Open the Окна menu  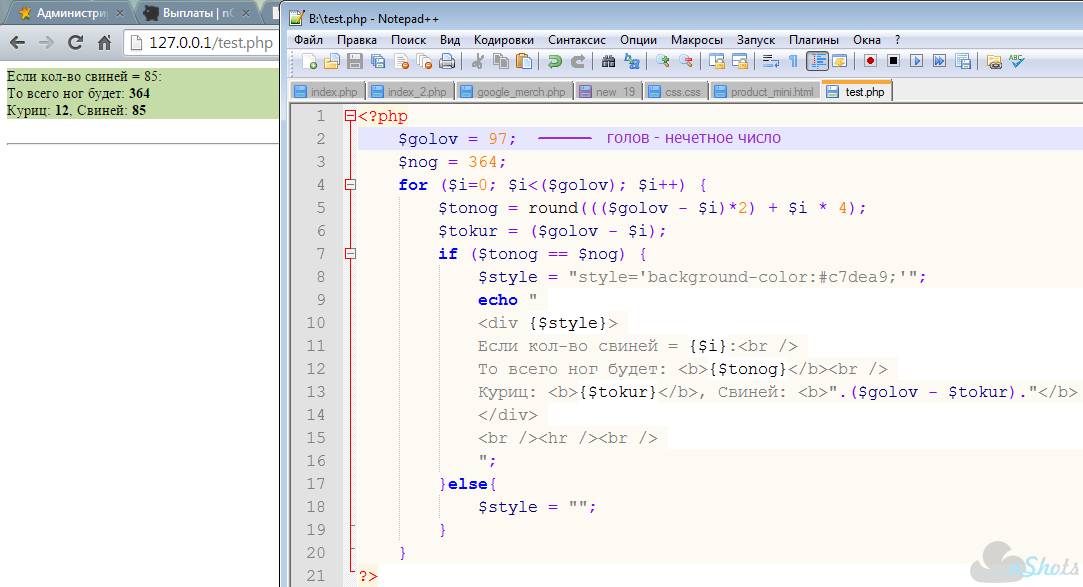pyautogui.click(x=866, y=40)
